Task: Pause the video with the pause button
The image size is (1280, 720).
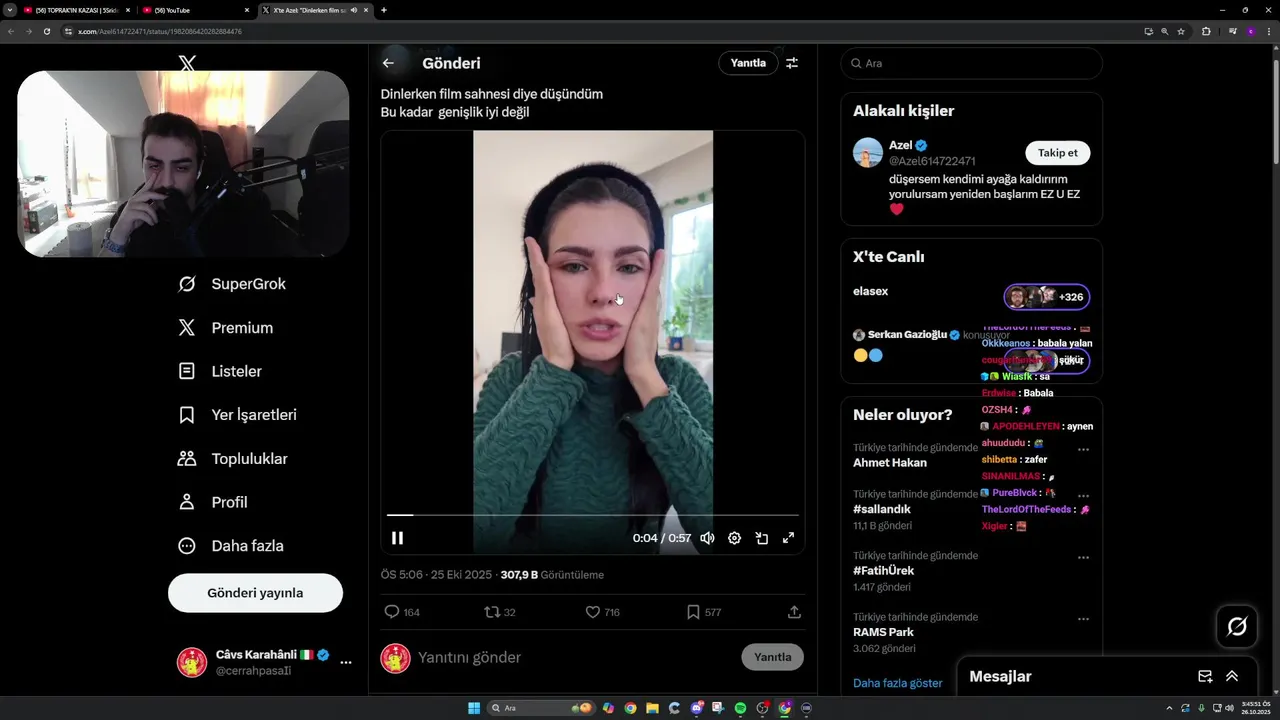Action: pos(397,538)
